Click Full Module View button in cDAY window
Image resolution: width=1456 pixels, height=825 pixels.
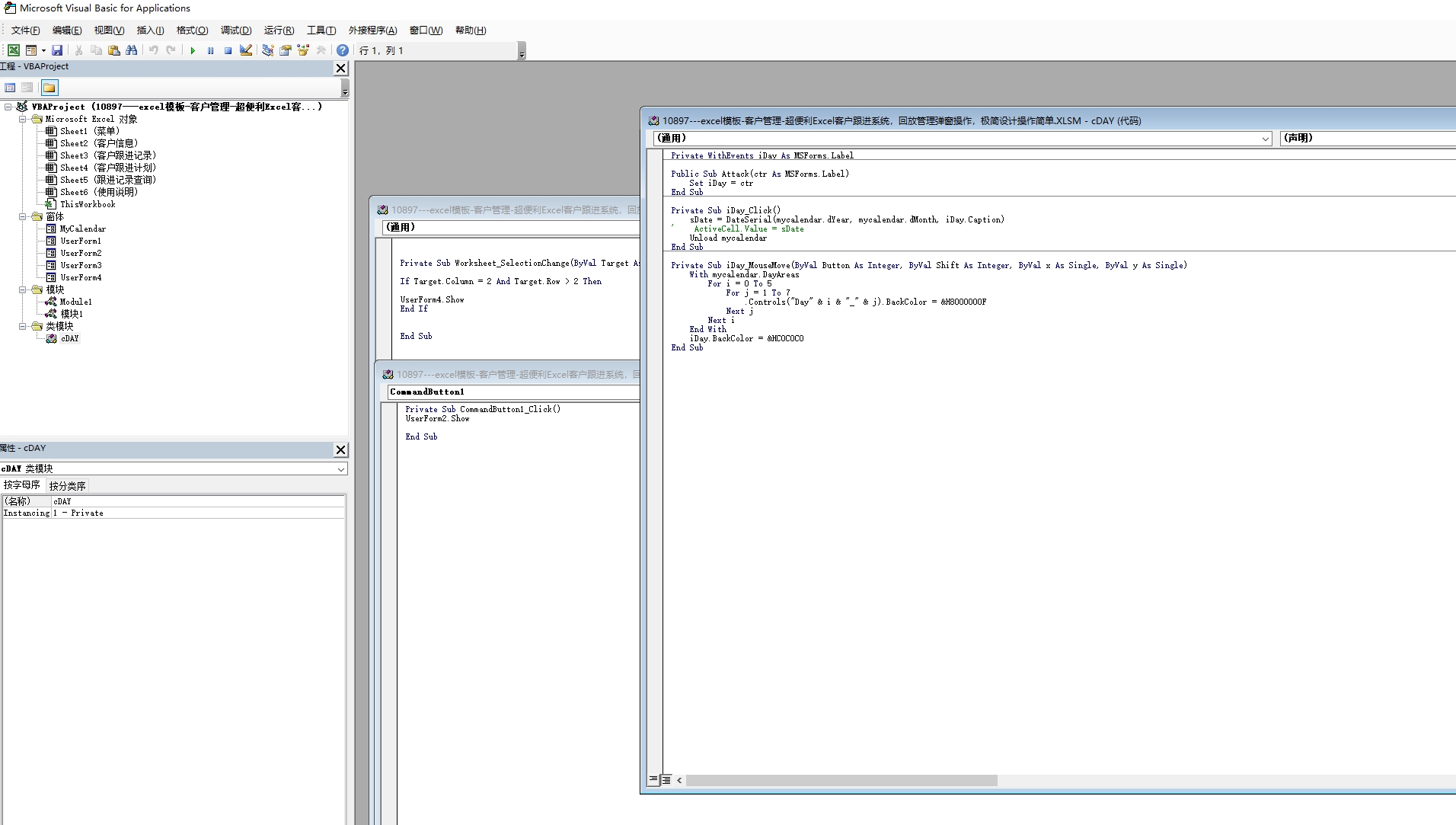coord(666,779)
